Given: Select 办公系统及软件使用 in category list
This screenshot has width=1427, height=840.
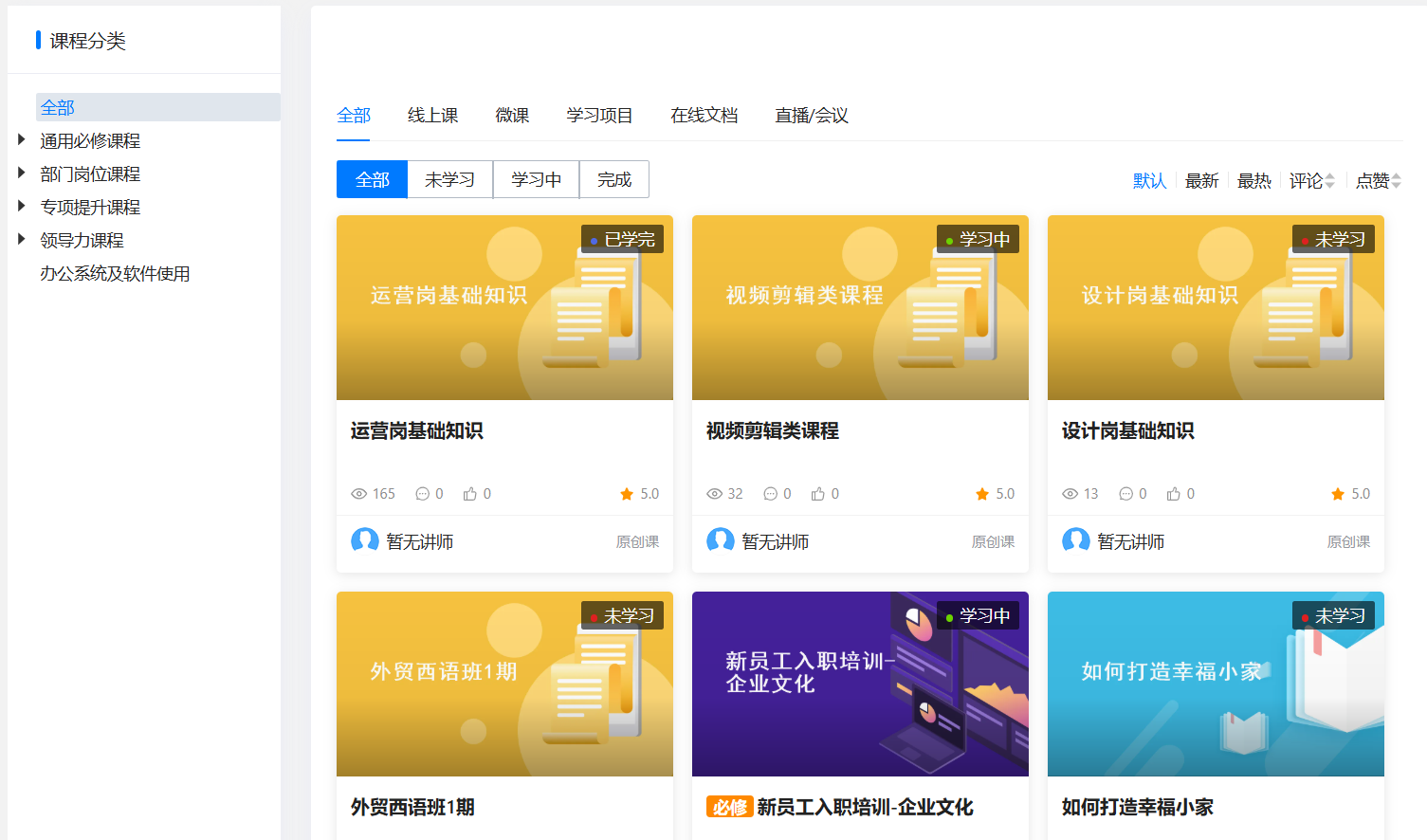Looking at the screenshot, I should tap(115, 274).
